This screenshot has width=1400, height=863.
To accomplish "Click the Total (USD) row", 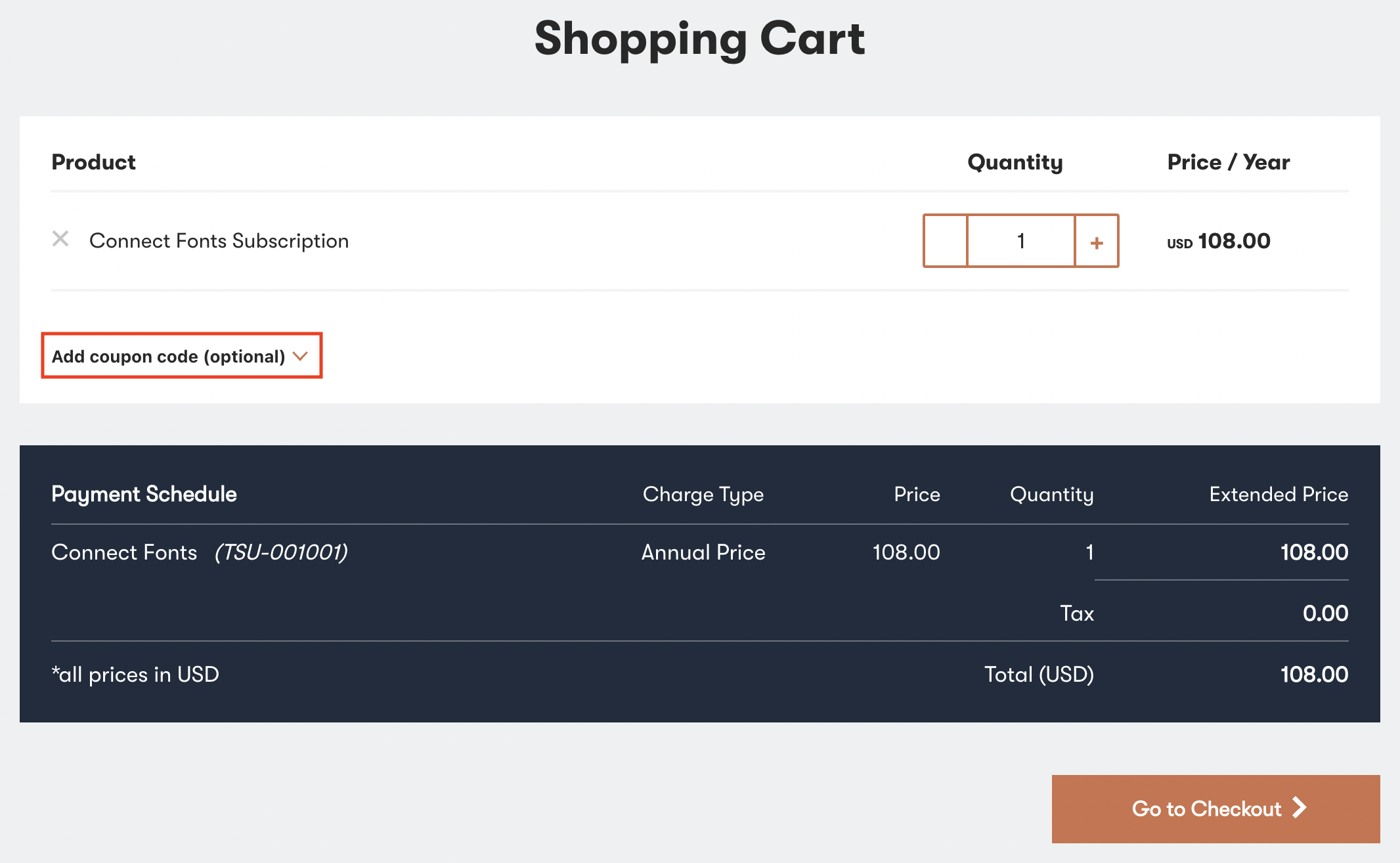I will [x=1039, y=674].
